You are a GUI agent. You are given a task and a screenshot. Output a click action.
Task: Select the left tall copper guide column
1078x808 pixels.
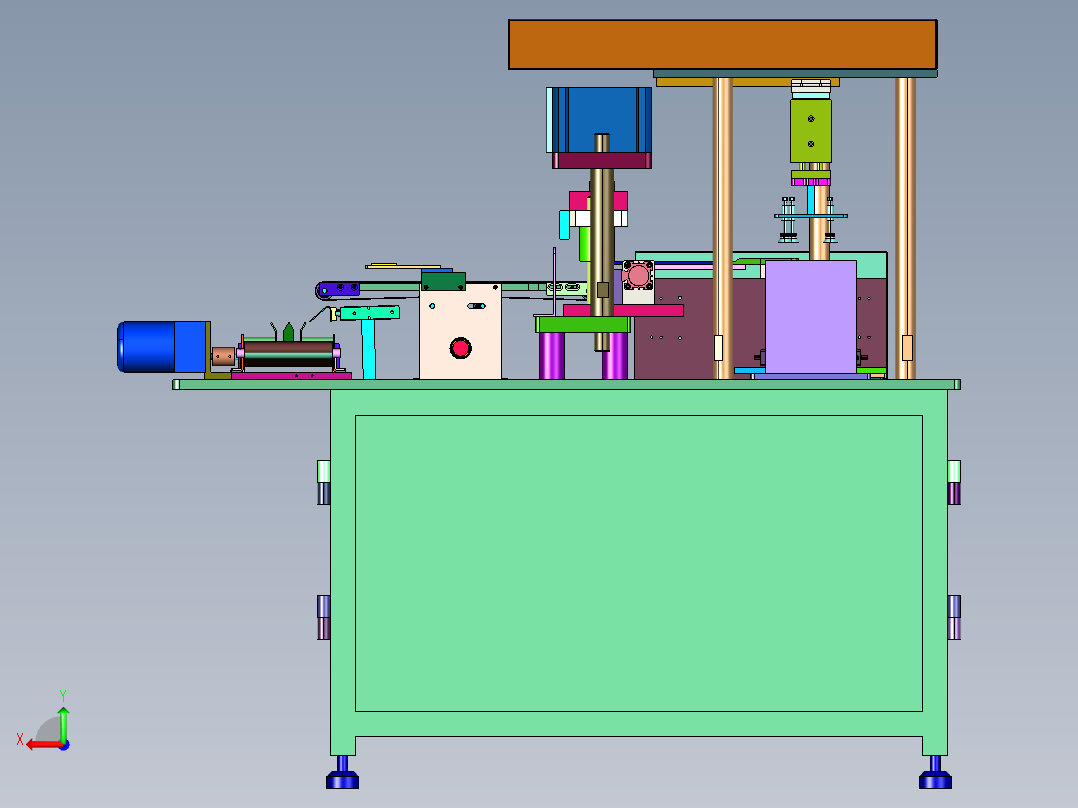coord(723,228)
